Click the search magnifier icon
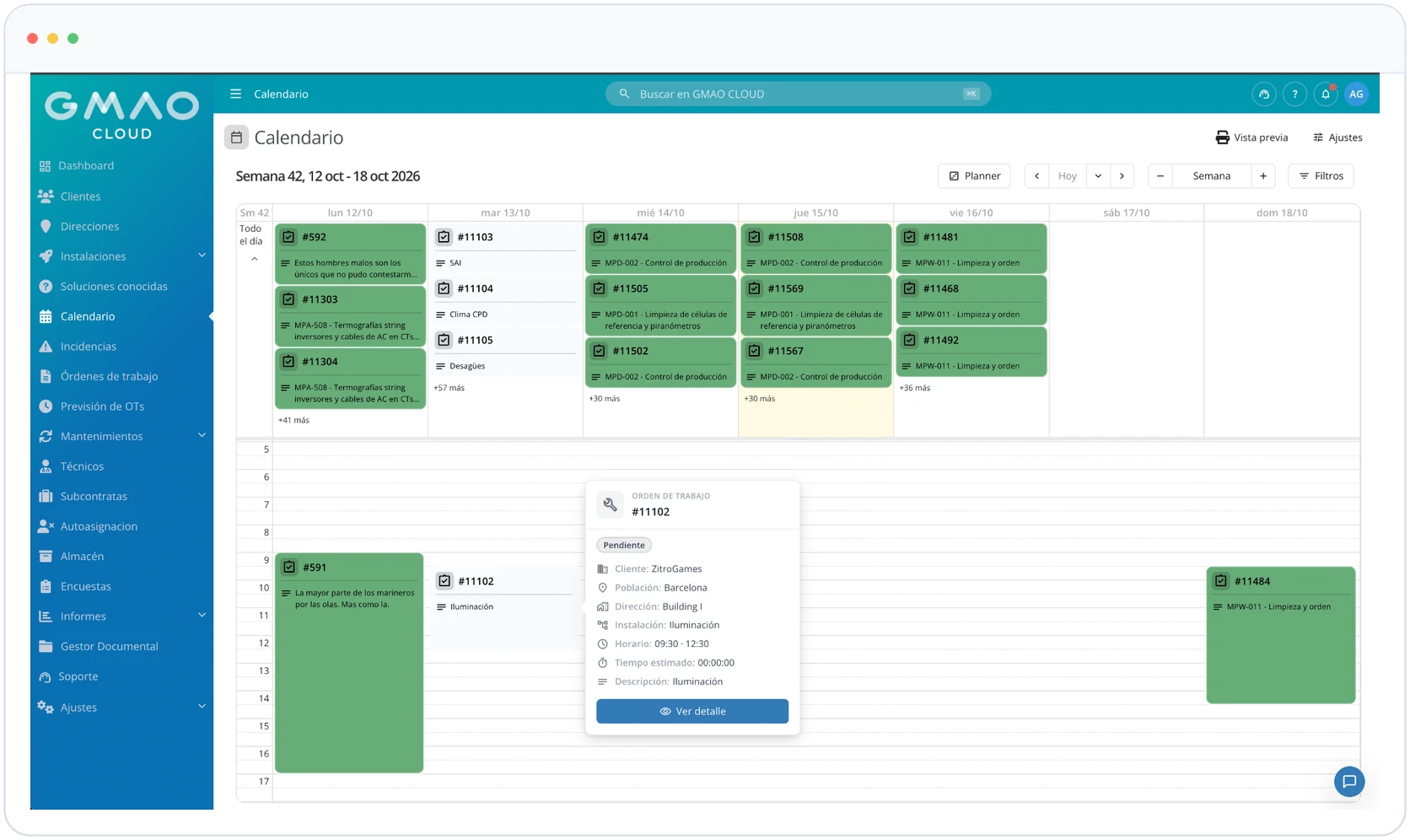 tap(624, 94)
